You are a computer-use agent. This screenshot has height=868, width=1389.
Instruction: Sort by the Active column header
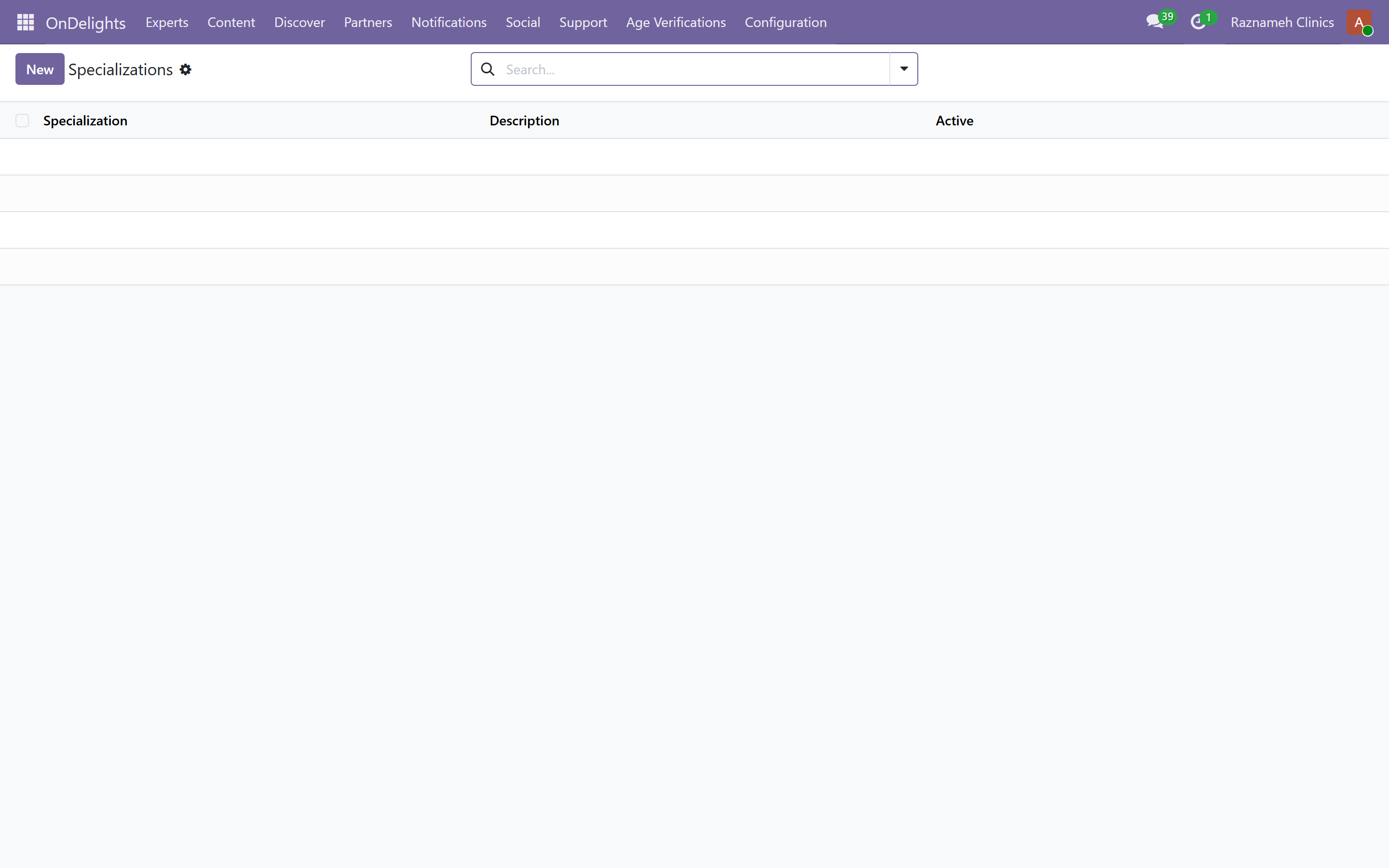point(954,121)
